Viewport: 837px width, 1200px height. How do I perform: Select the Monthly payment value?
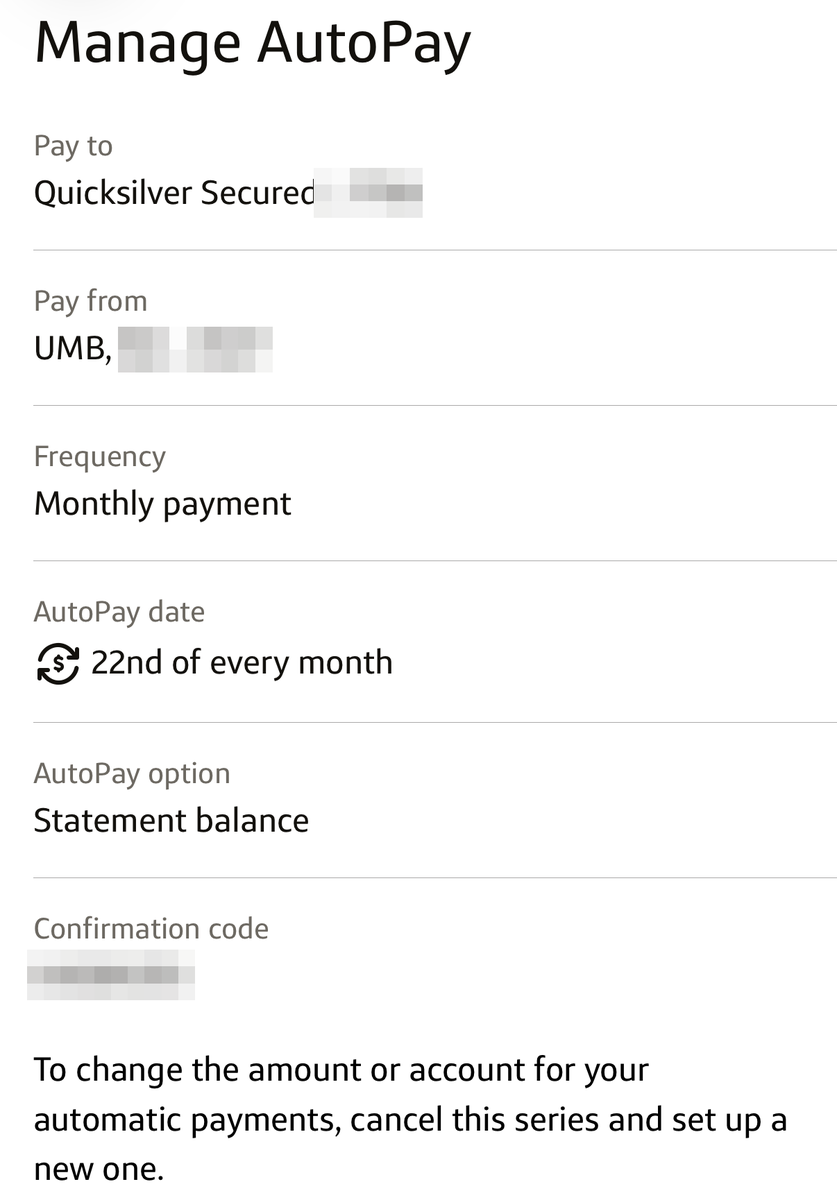tap(163, 503)
